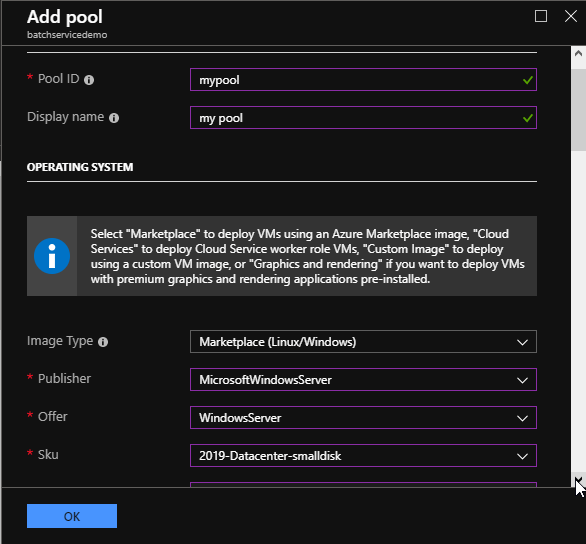Open the Sku dropdown
The height and width of the screenshot is (544, 586).
(363, 455)
